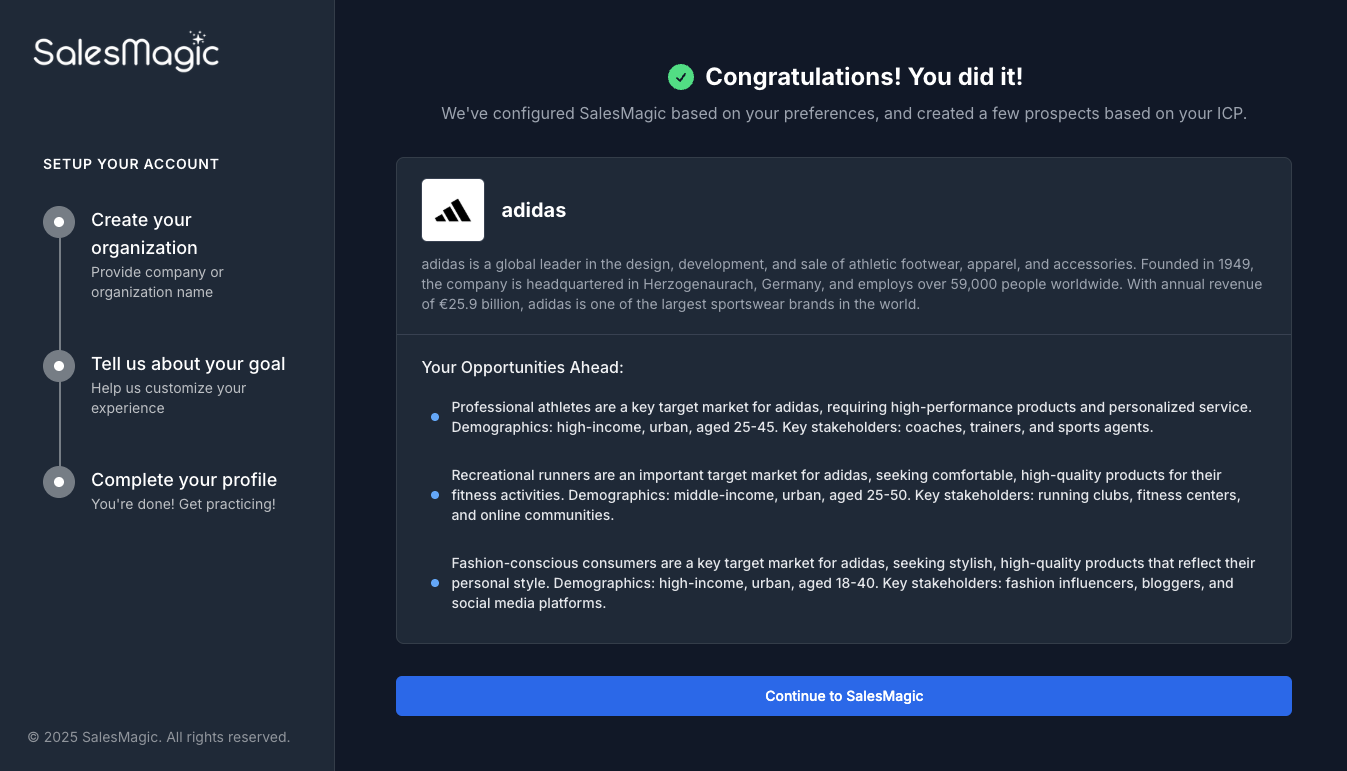Open the 'Create your organization' step label
The height and width of the screenshot is (771, 1347).
(x=144, y=233)
